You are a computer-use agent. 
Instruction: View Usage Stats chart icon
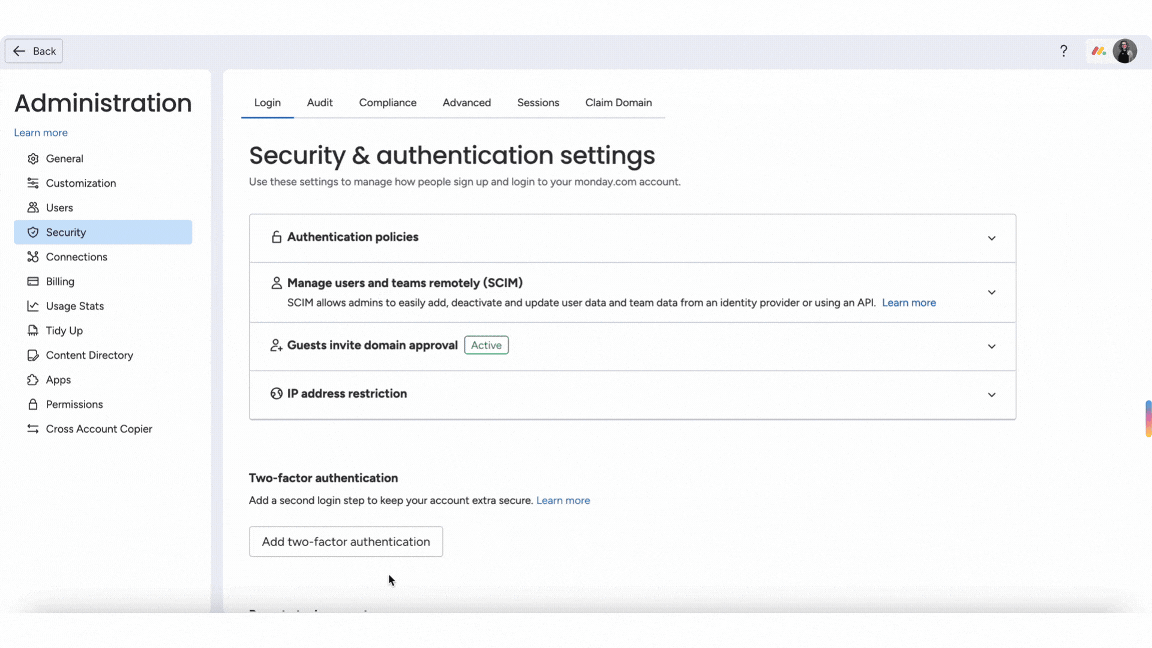click(33, 306)
